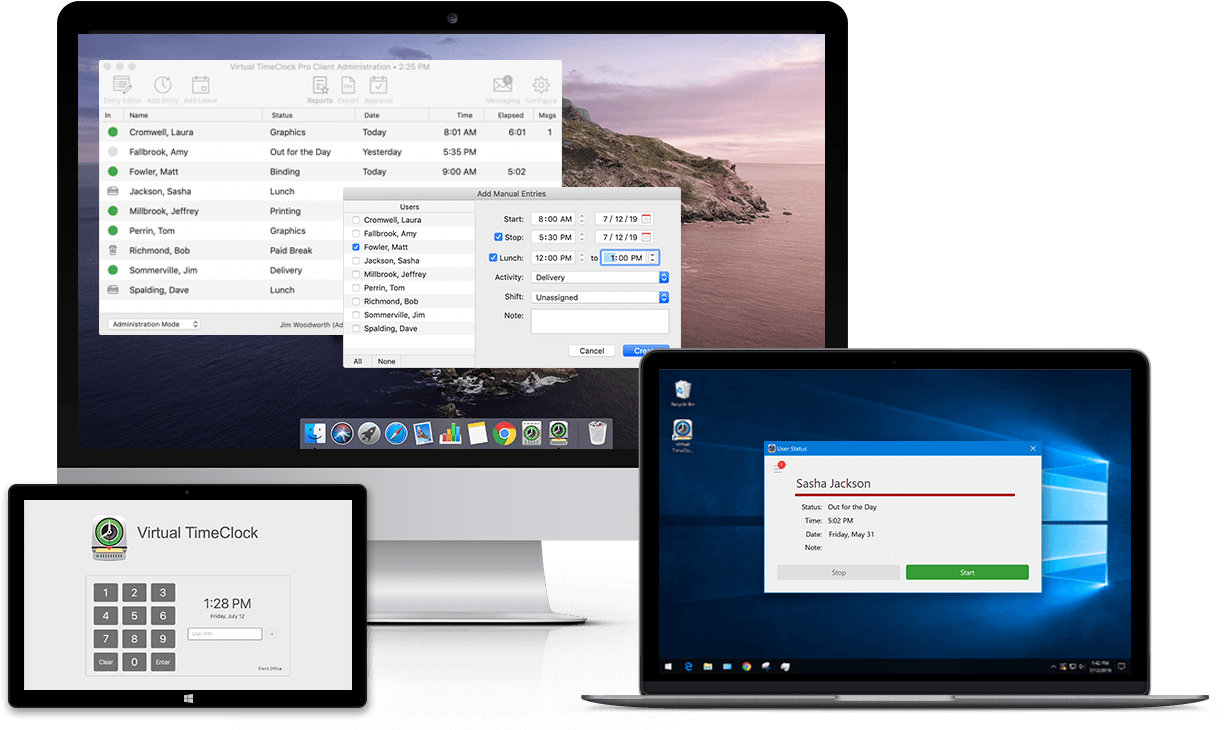The height and width of the screenshot is (730, 1224).
Task: Open Numbers from the Mac dock
Action: tap(450, 433)
